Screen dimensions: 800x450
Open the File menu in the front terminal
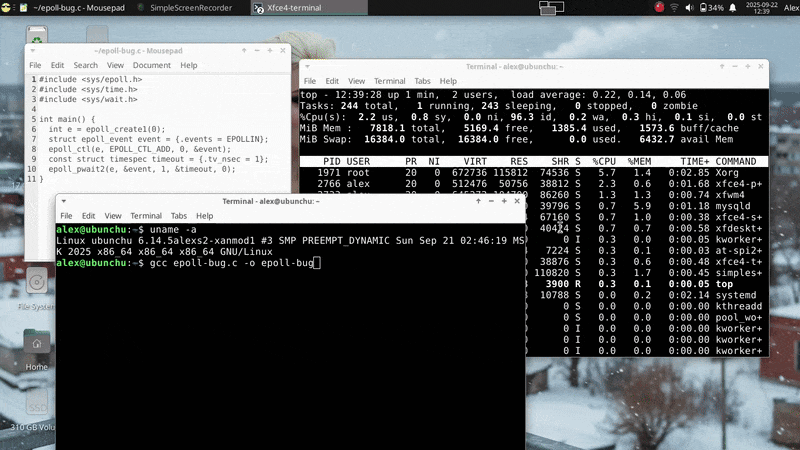(x=66, y=216)
